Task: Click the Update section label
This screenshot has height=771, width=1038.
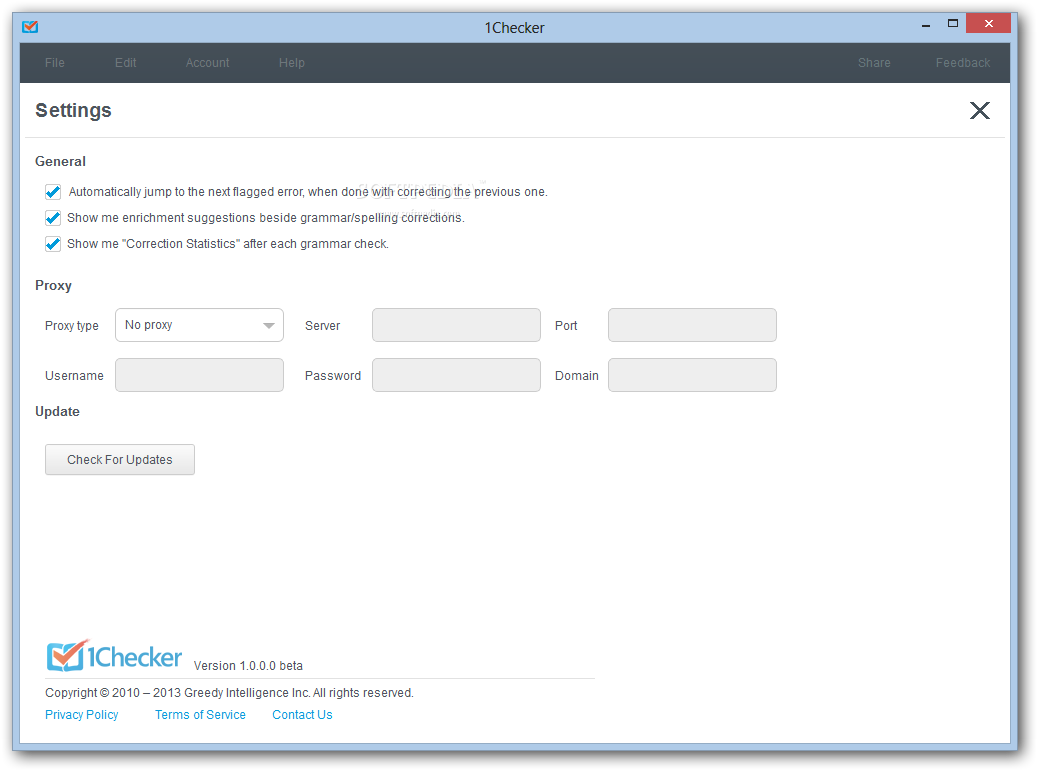Action: pos(57,412)
